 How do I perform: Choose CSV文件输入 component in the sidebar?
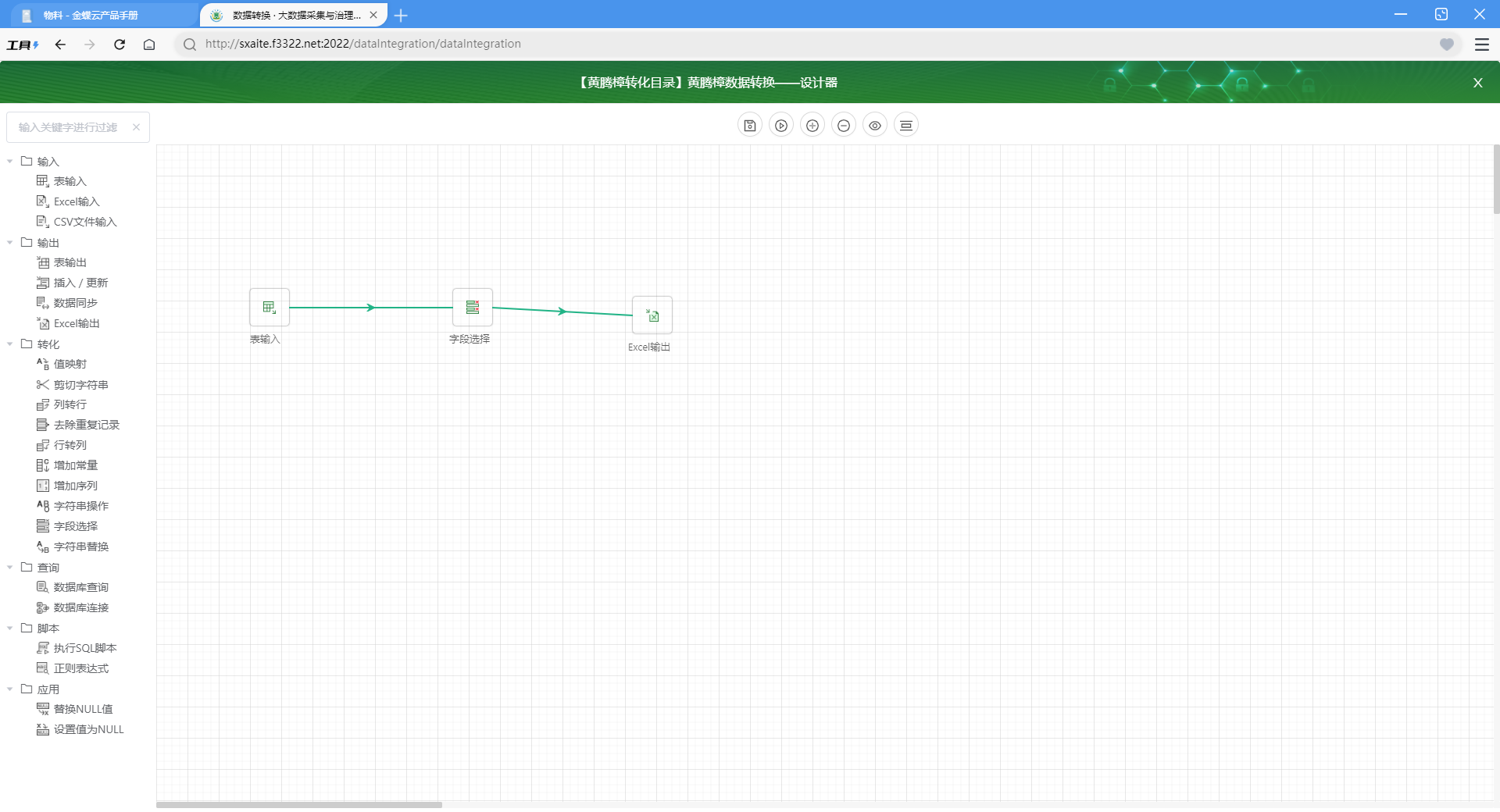(x=77, y=222)
